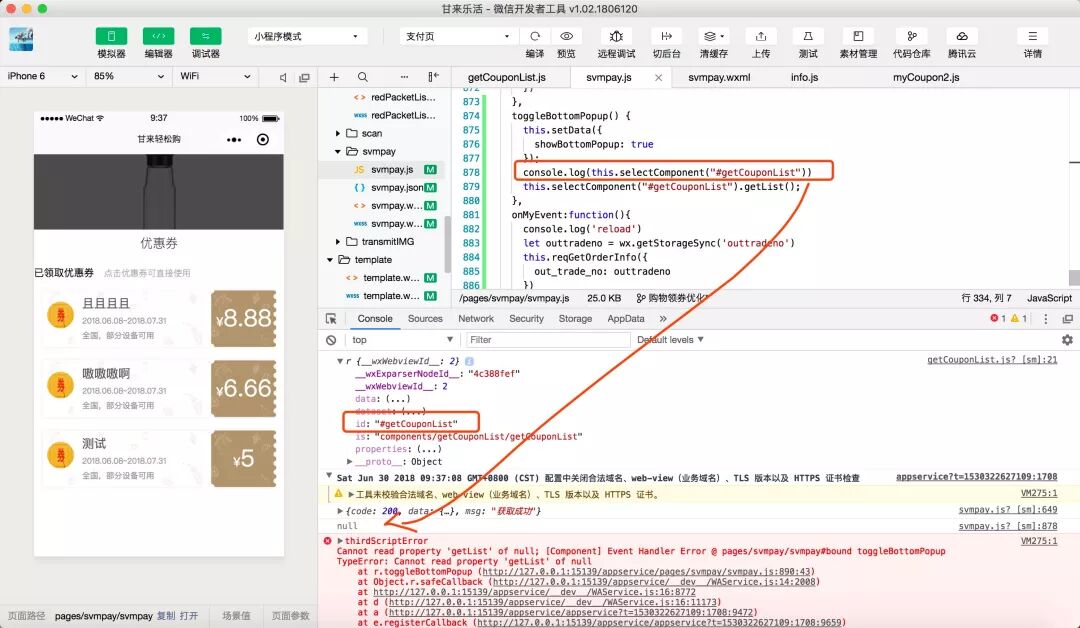Open svmpay.js? [sm]:878 source link
The height and width of the screenshot is (628, 1080).
tap(1008, 526)
